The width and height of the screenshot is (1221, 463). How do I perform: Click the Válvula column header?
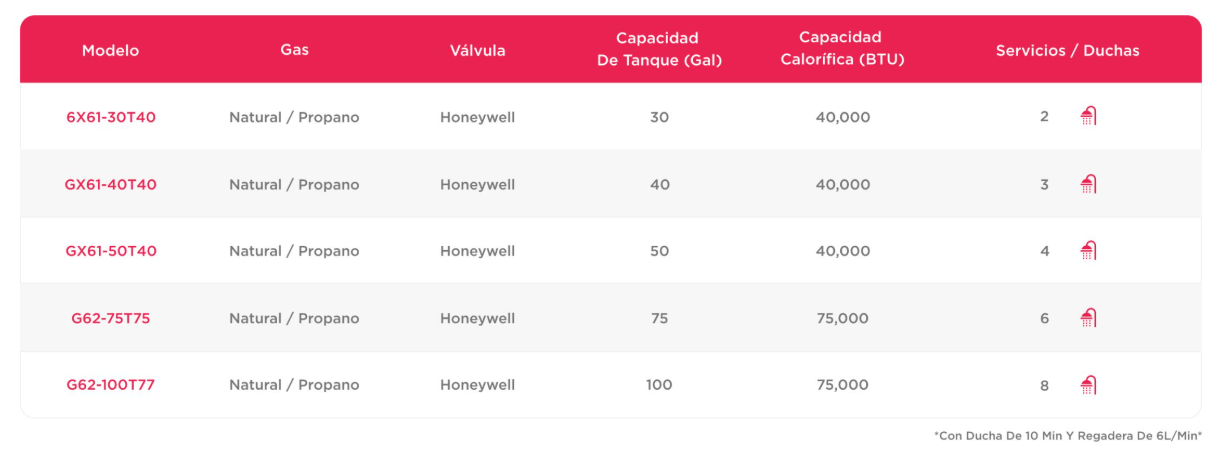(x=478, y=50)
